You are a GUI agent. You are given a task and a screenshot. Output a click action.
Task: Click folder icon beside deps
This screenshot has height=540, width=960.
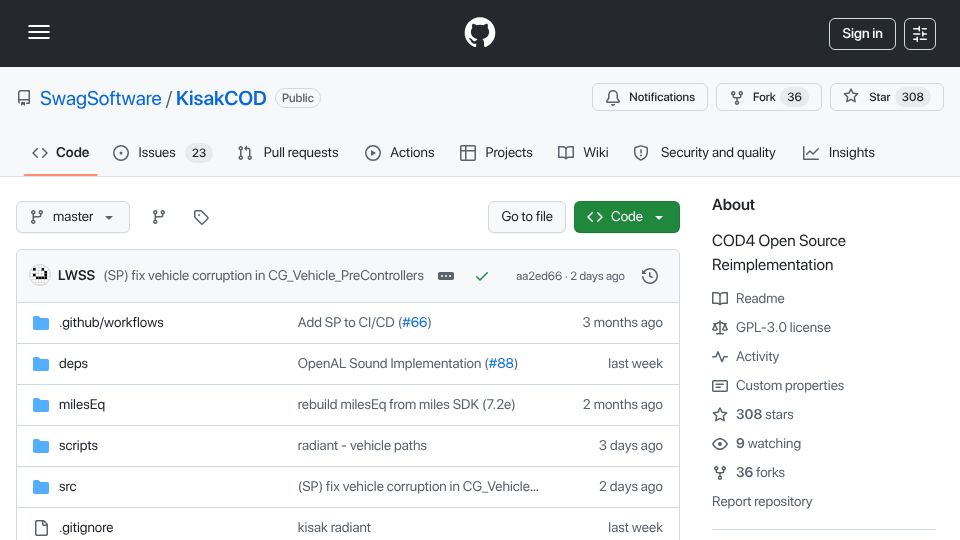41,364
